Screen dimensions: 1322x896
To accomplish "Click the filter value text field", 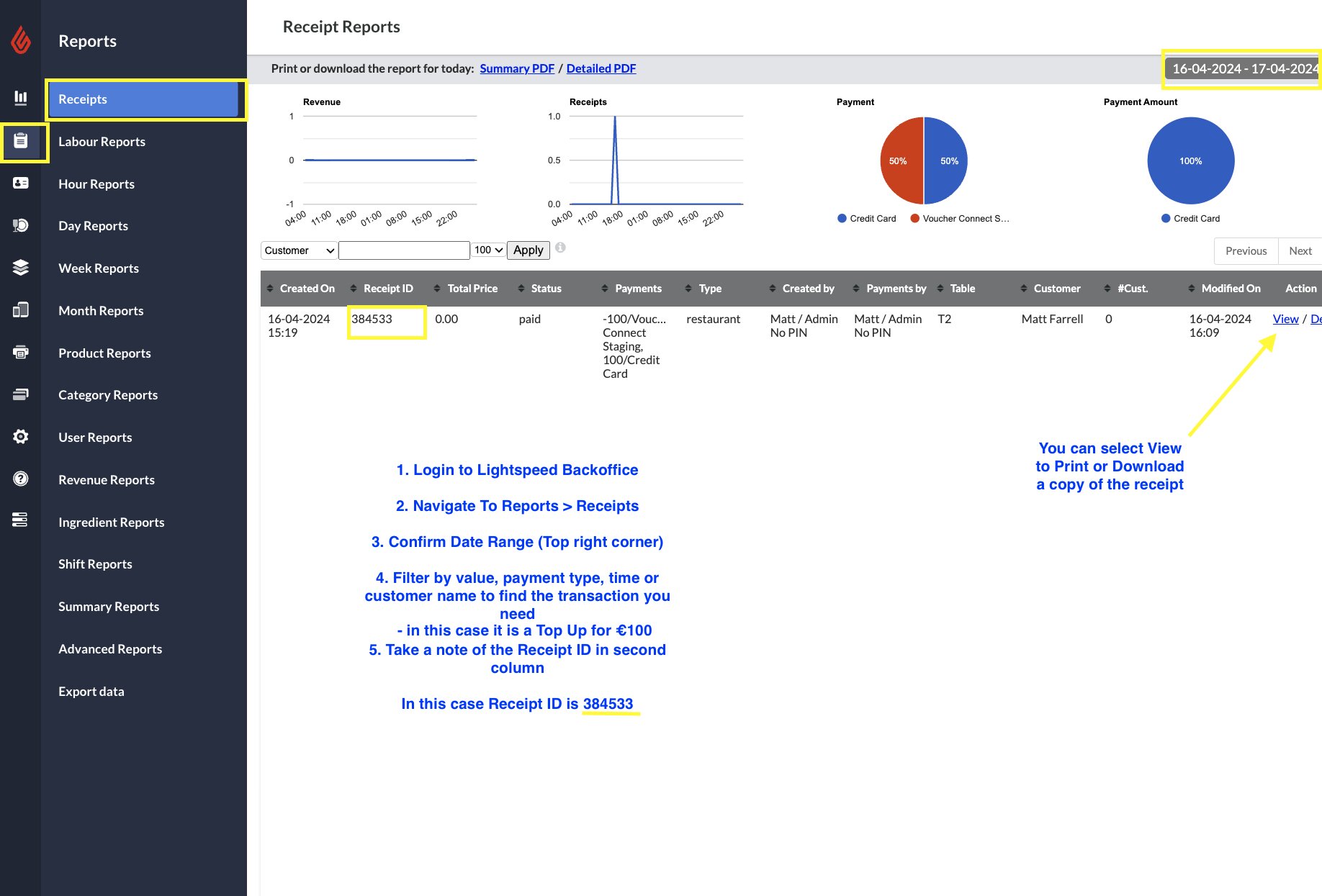I will coord(404,250).
